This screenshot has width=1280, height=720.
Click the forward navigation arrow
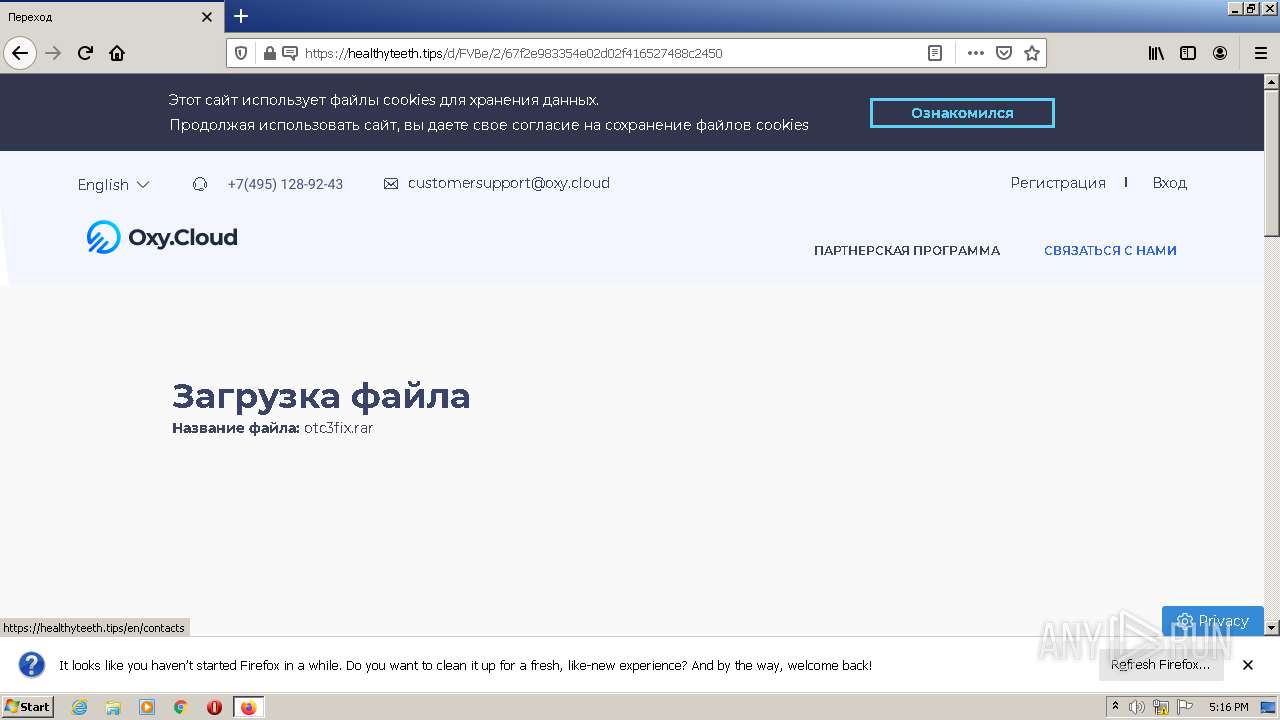click(53, 53)
